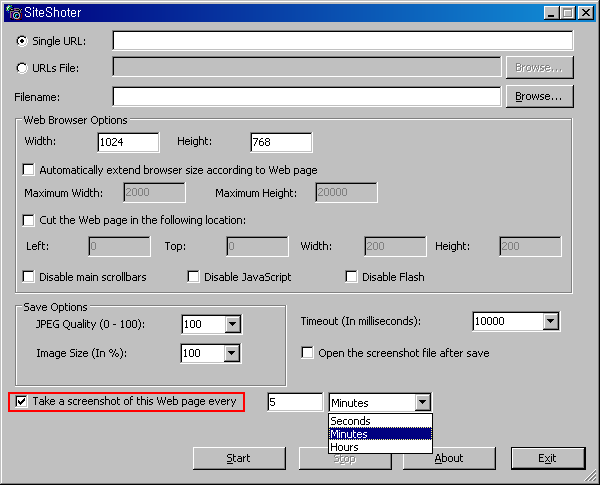Click the browser Width field showing 1024
The image size is (600, 486).
pos(128,142)
